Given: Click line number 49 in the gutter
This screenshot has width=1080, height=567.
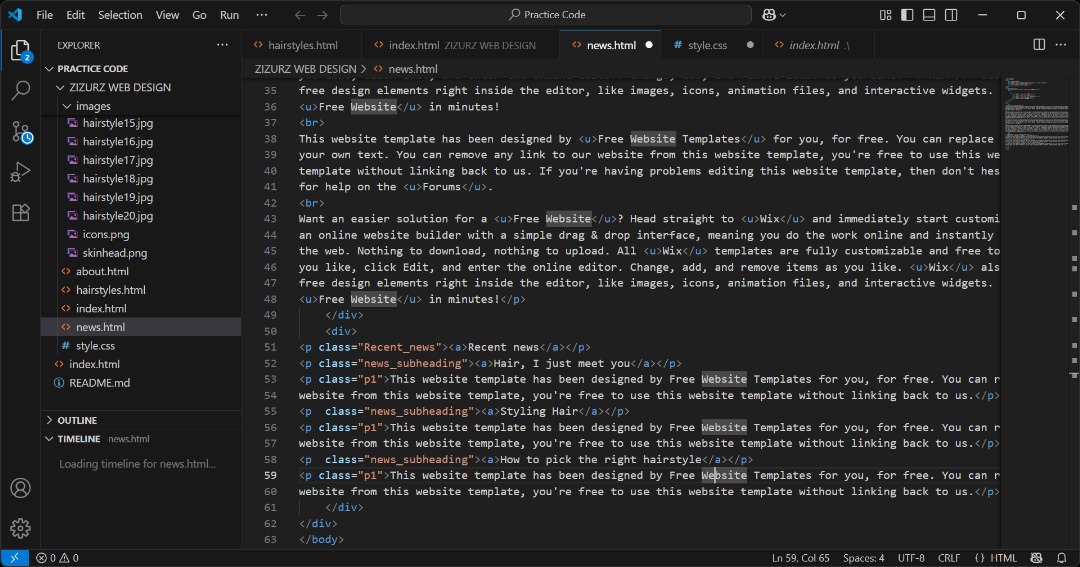Looking at the screenshot, I should click(270, 315).
